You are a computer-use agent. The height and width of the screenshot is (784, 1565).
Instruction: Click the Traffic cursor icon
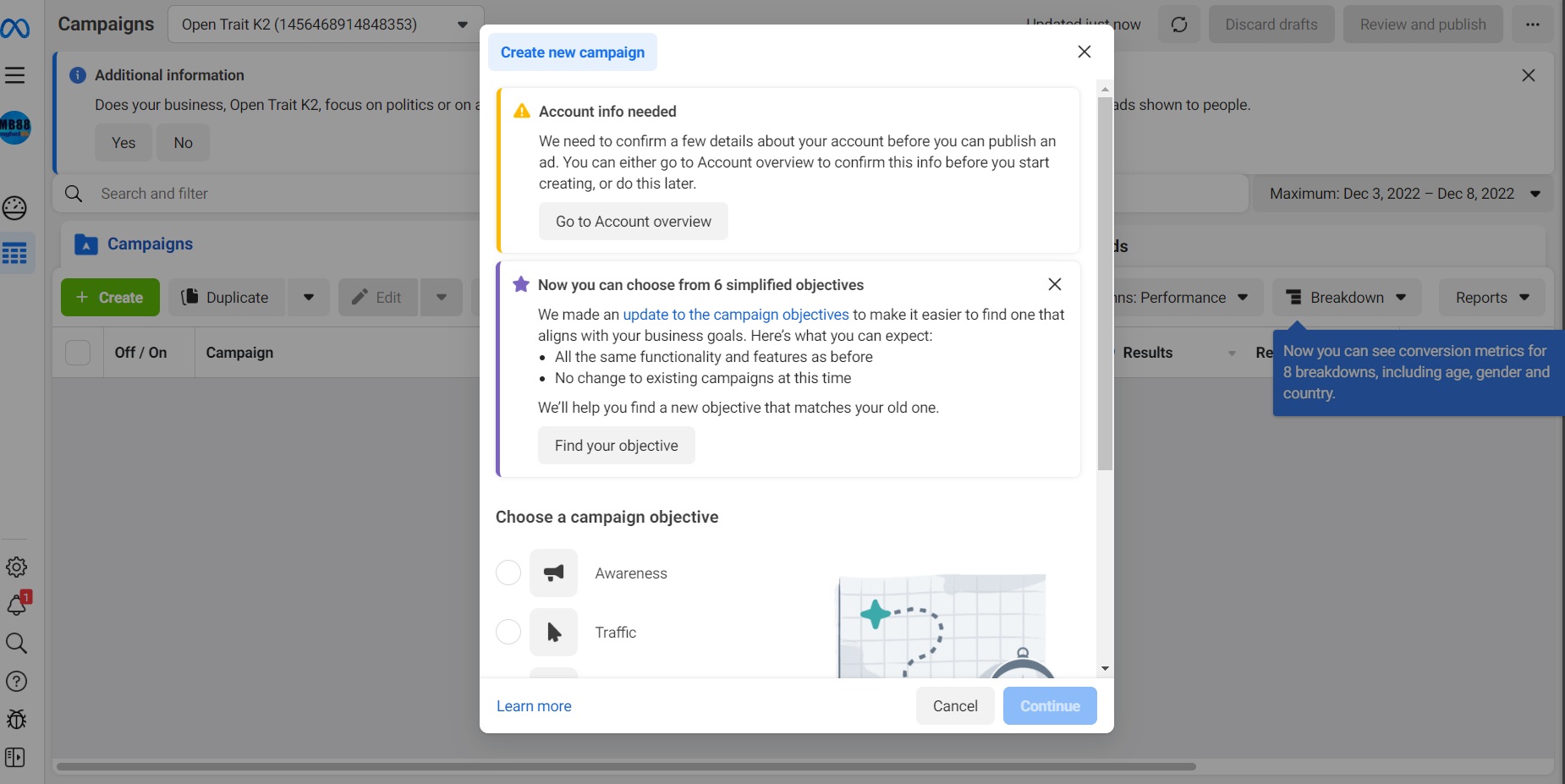click(x=553, y=632)
